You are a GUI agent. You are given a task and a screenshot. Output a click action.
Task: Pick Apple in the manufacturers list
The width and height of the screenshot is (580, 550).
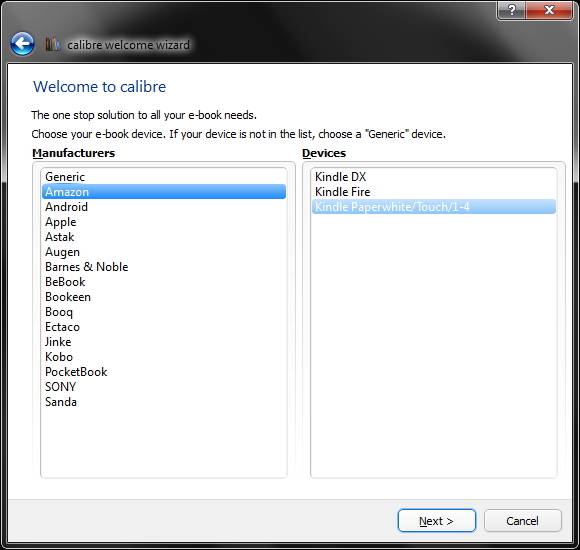pyautogui.click(x=164, y=222)
